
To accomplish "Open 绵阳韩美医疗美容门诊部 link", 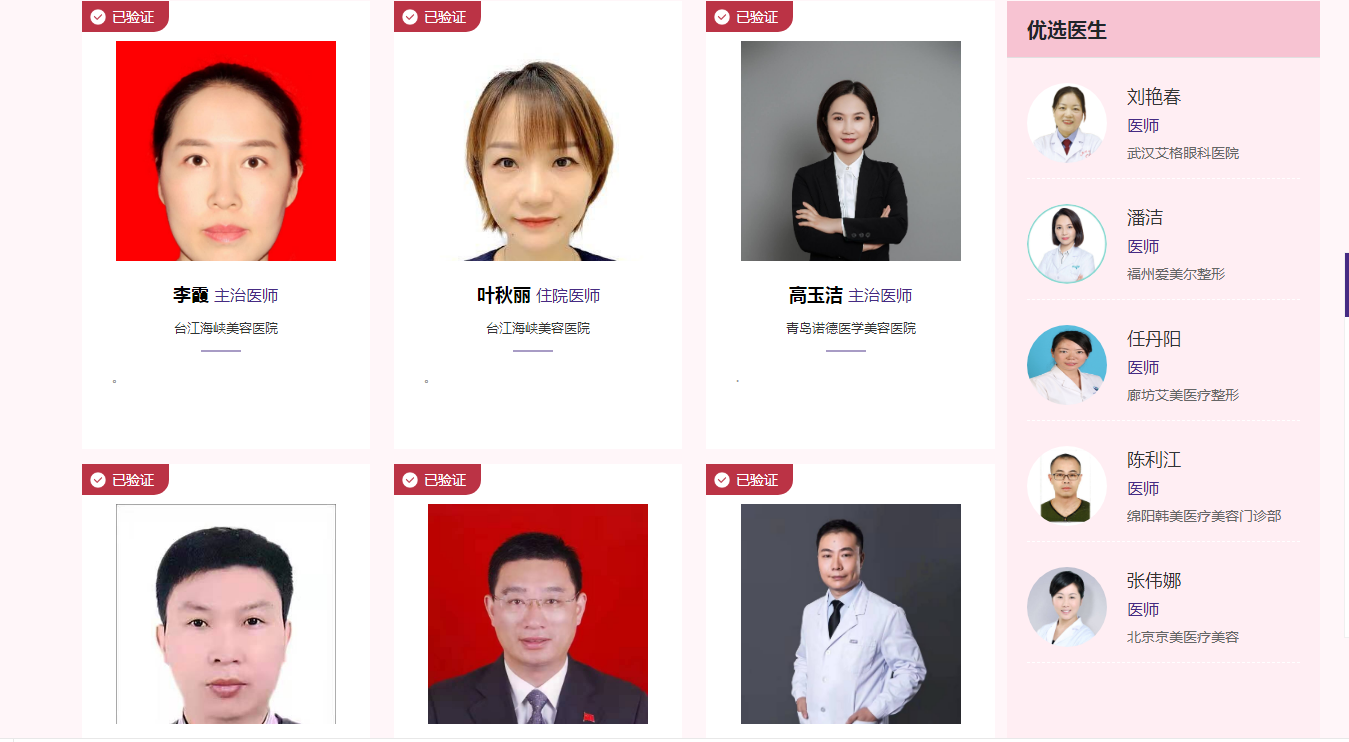I will tap(1204, 516).
